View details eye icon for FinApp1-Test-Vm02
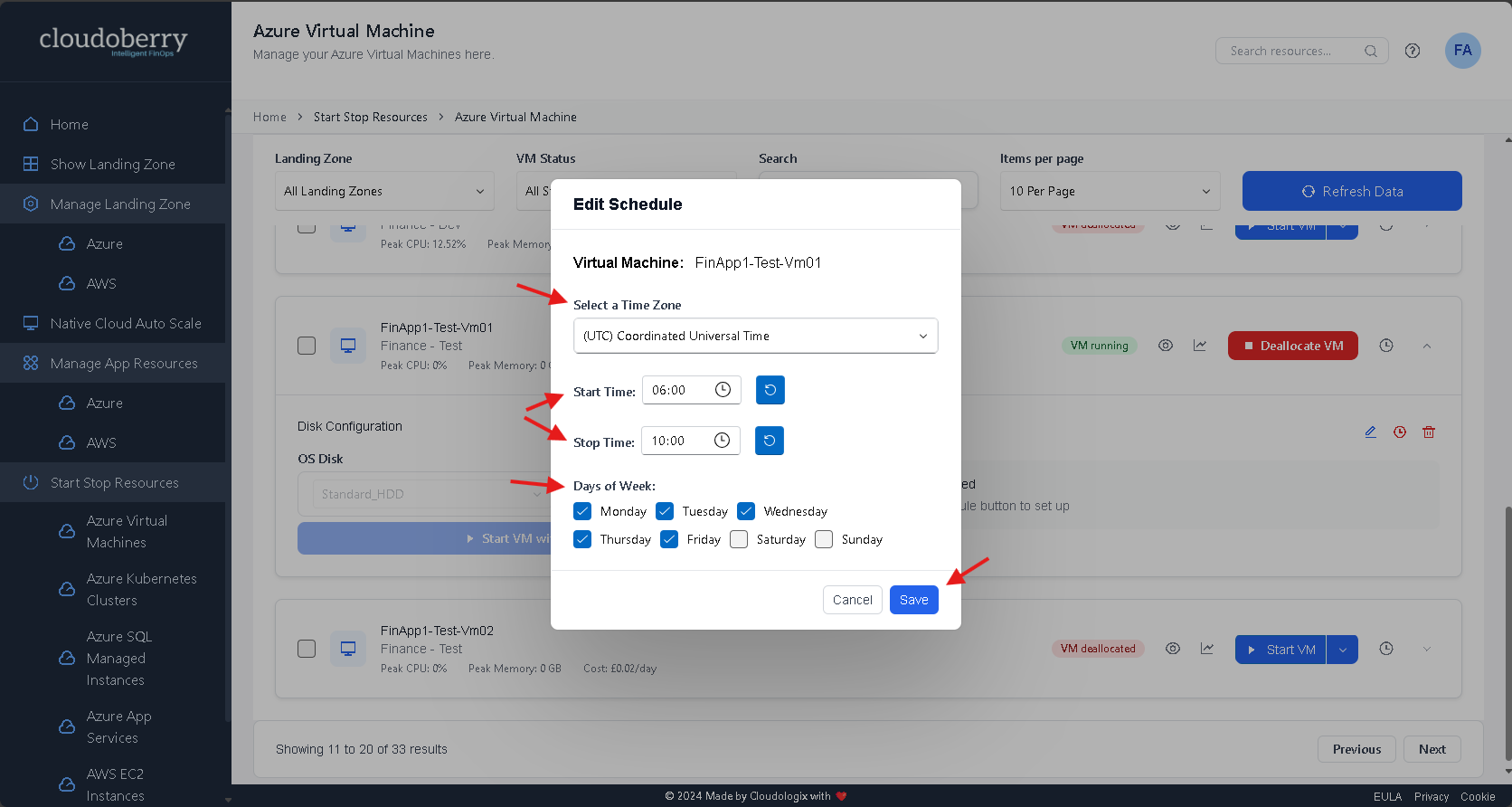 1173,649
